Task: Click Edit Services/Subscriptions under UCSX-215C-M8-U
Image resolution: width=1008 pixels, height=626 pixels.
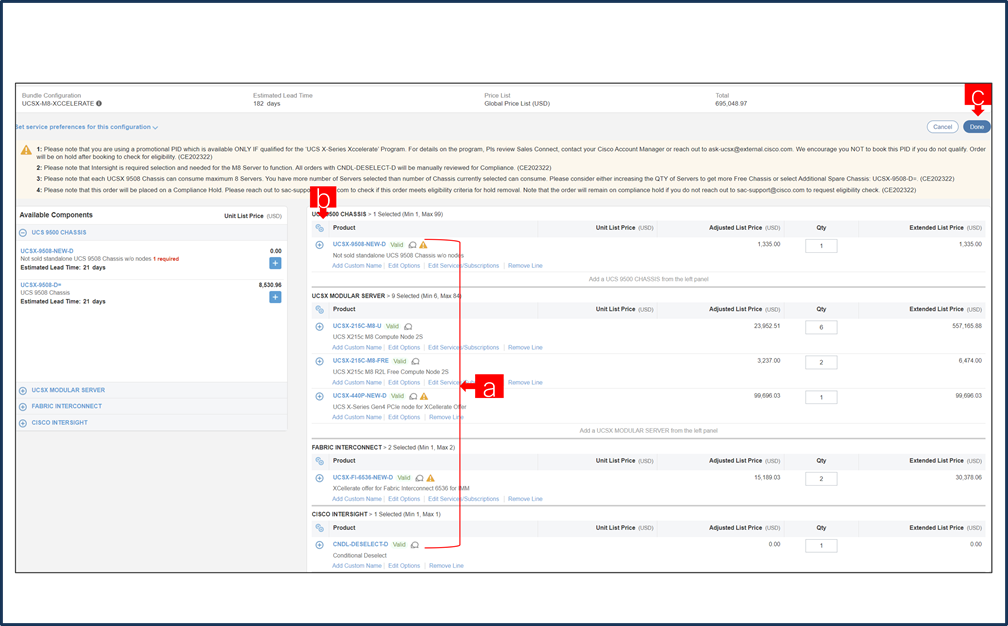Action: 464,348
